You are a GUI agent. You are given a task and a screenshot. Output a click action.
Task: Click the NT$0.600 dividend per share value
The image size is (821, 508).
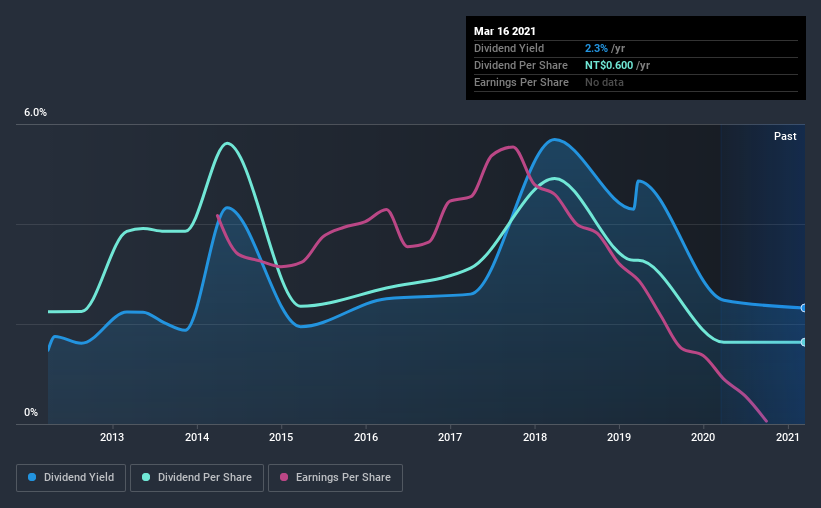[609, 65]
